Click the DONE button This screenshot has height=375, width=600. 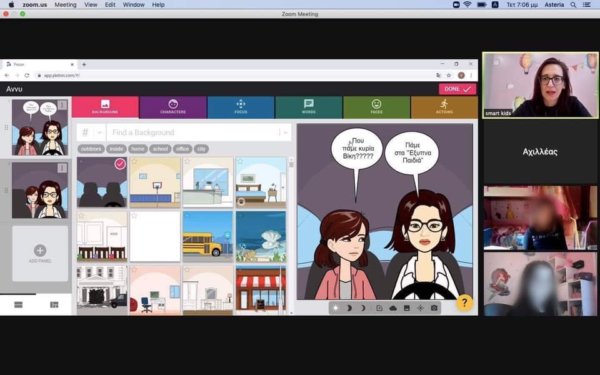(x=457, y=89)
